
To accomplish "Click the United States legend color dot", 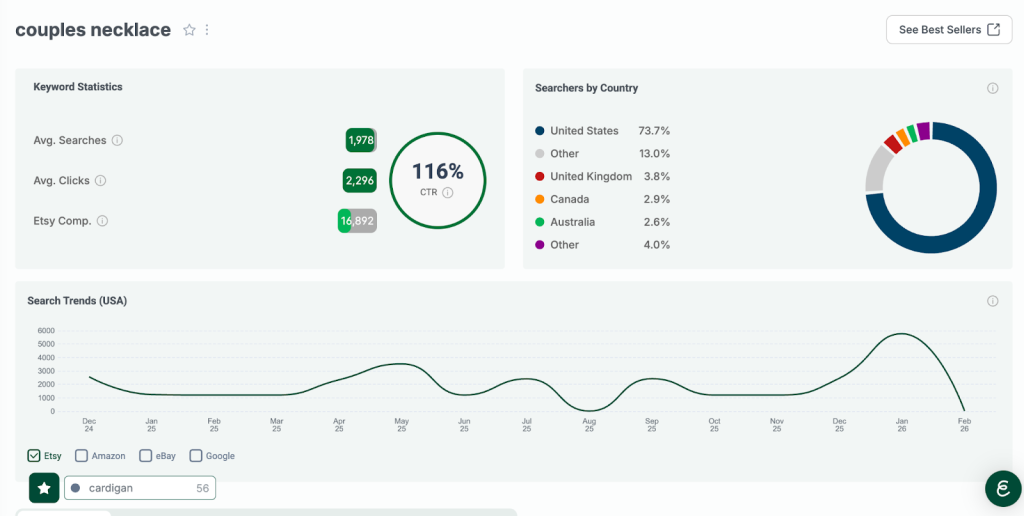I will point(540,131).
